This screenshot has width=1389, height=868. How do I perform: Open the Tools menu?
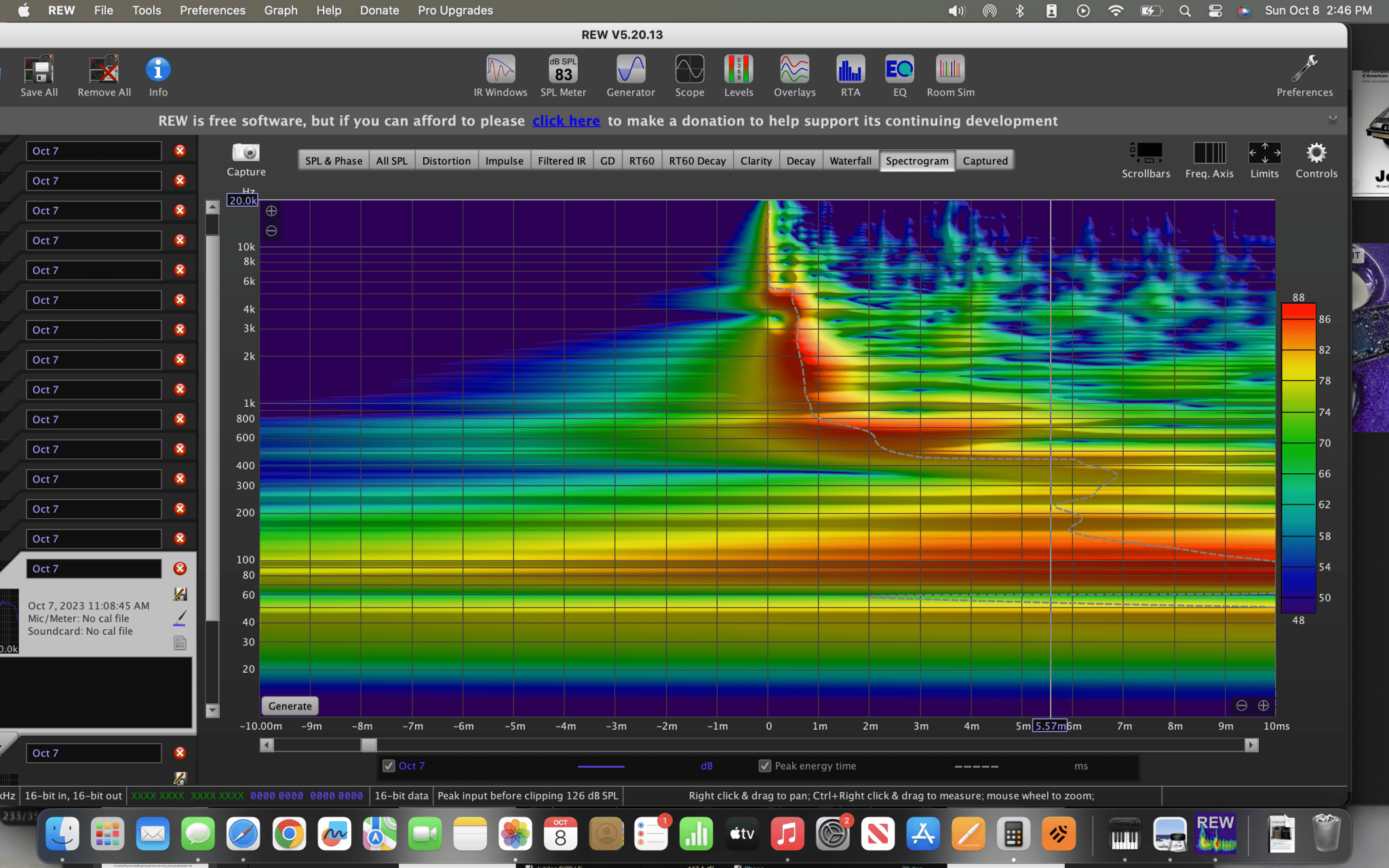pyautogui.click(x=146, y=10)
